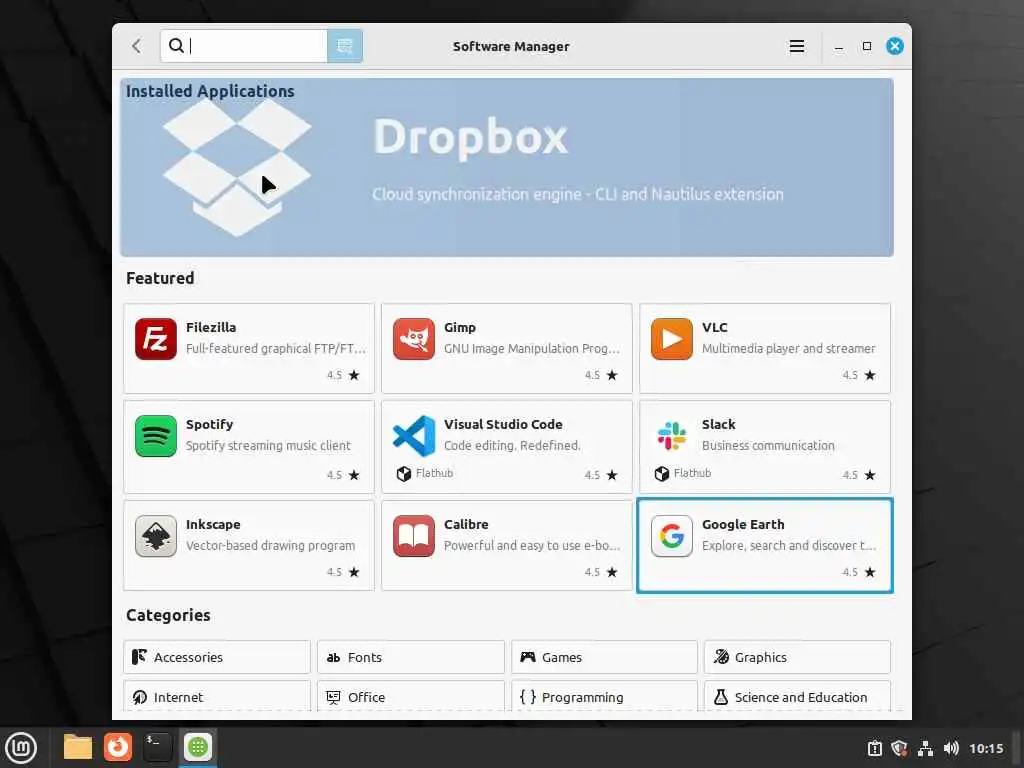Click the update shield tray icon
The image size is (1024, 768).
coord(899,748)
